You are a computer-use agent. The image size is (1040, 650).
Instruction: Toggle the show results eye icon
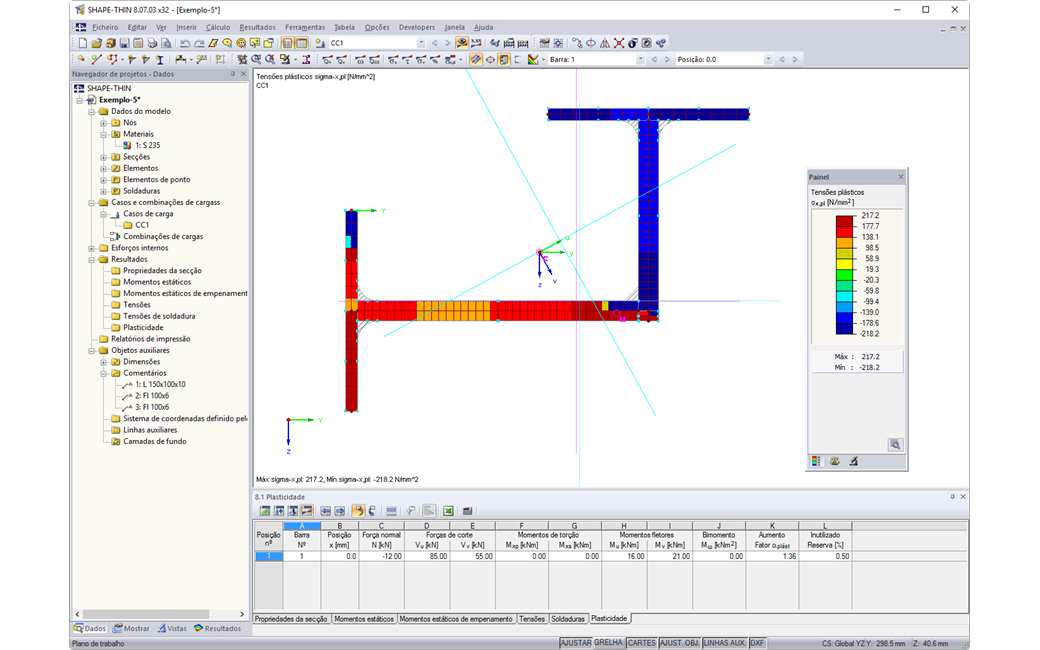(462, 43)
